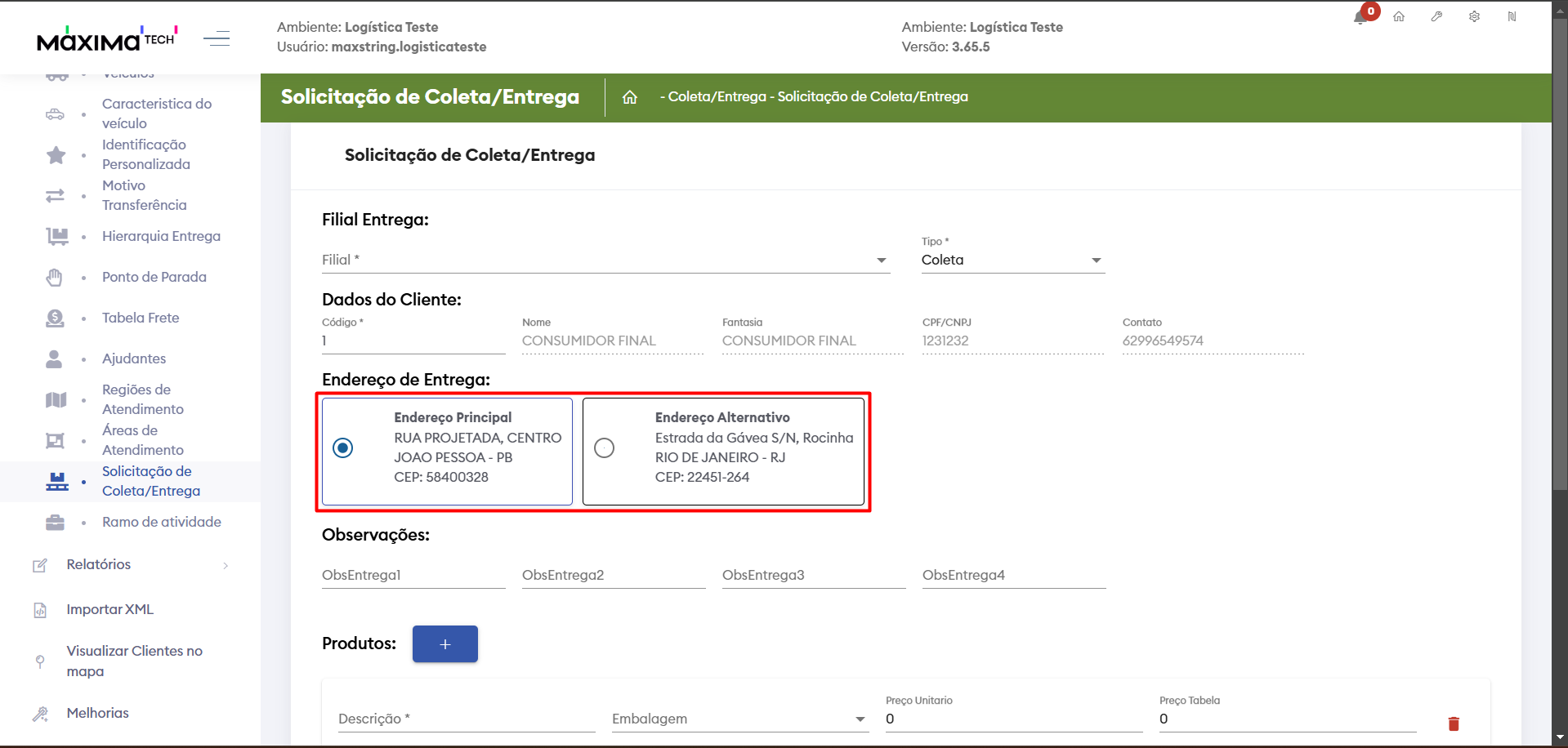Add a product with the plus button

pos(444,644)
